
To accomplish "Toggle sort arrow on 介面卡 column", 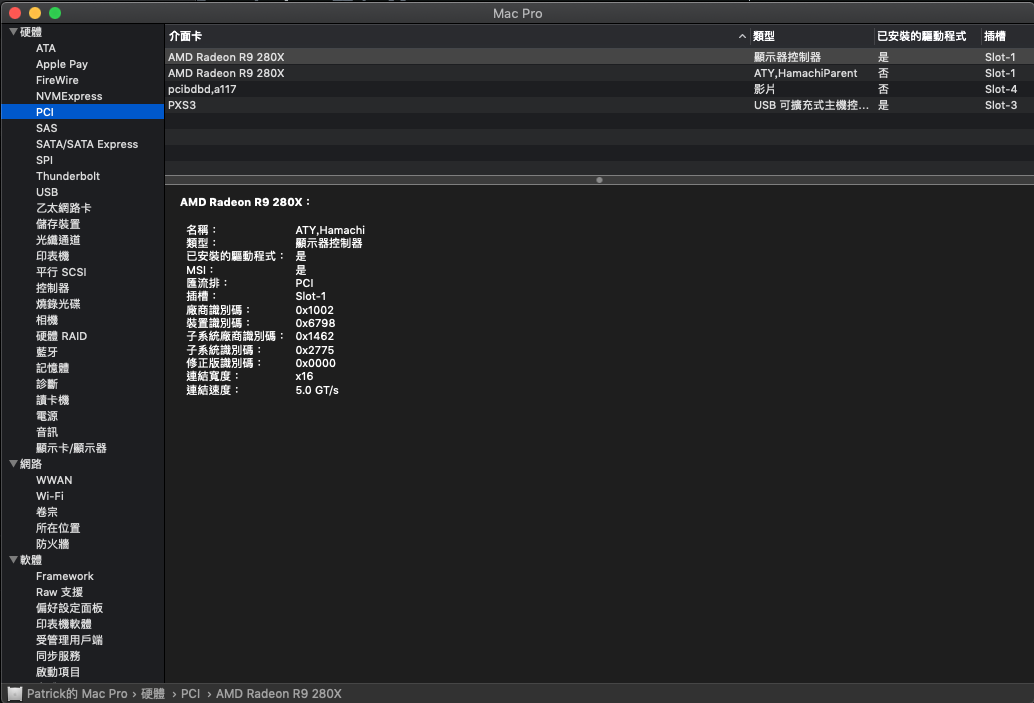I will pyautogui.click(x=742, y=36).
